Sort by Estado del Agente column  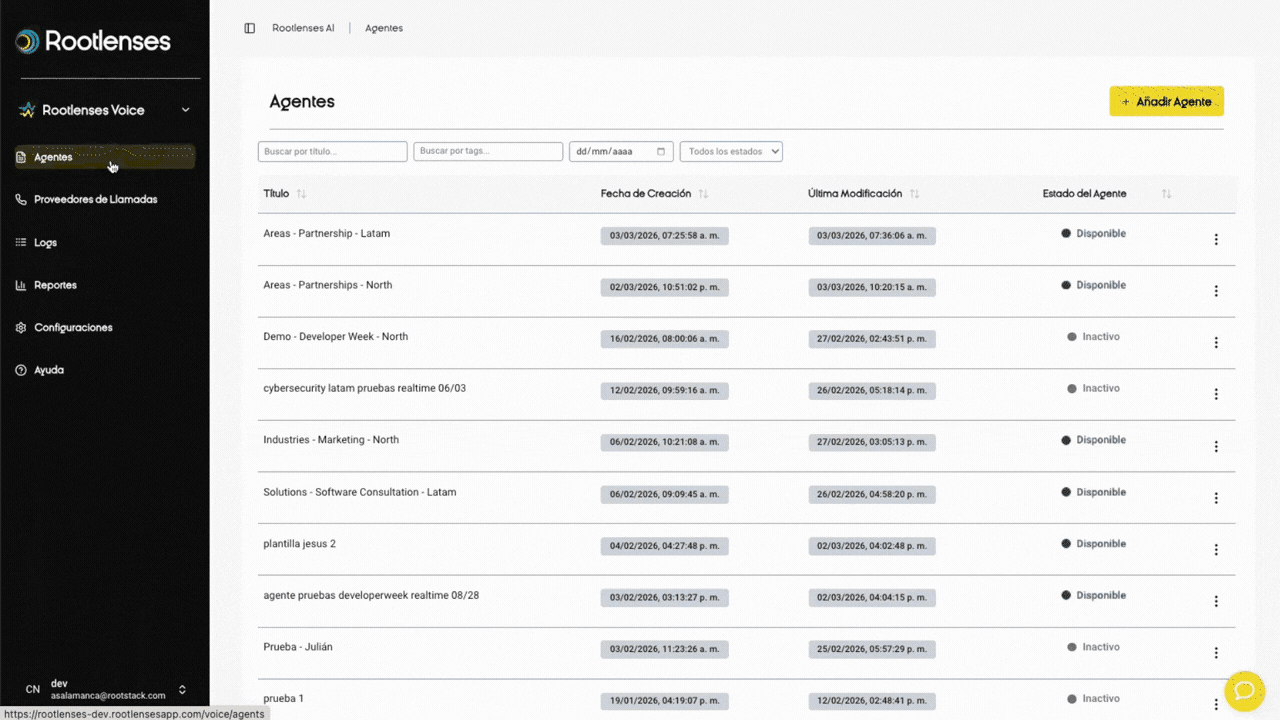(1166, 194)
